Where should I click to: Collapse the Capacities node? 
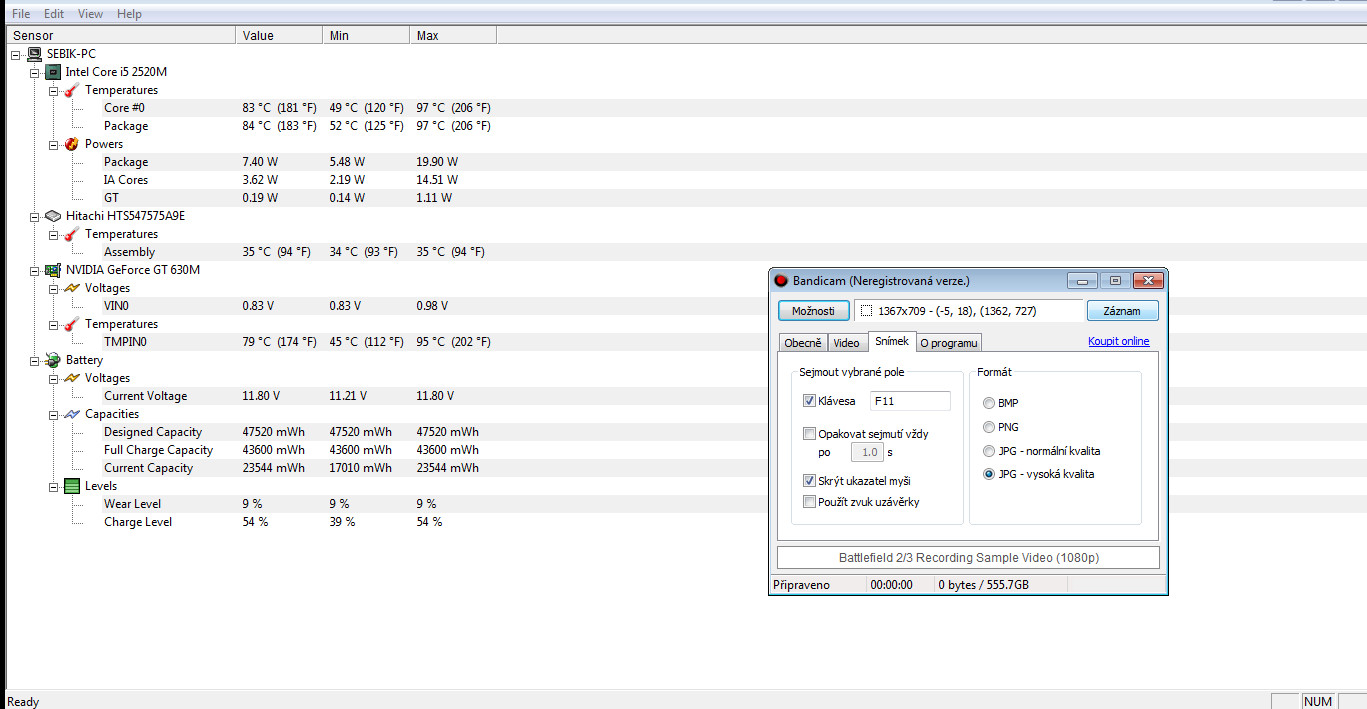pyautogui.click(x=53, y=414)
